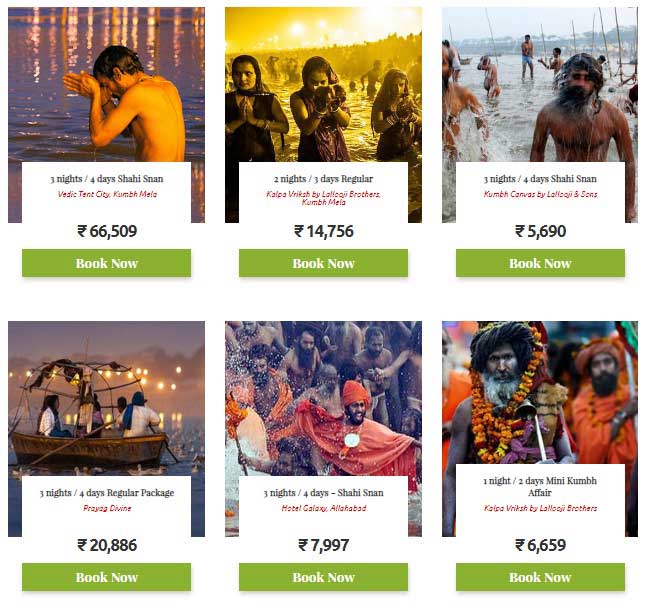The image size is (645, 607).
Task: Select 2 nights / 3 days Regular title
Action: pos(323,179)
